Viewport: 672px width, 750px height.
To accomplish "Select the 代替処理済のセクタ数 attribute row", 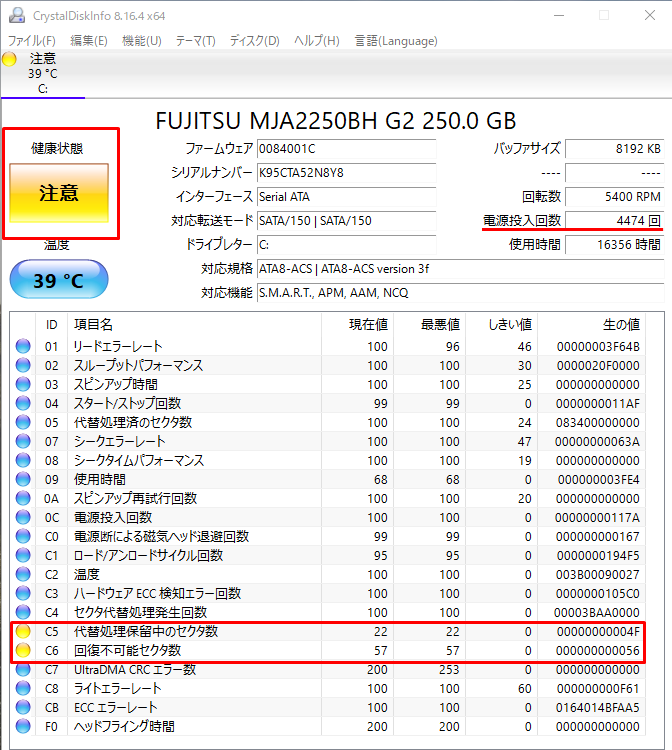I will click(x=328, y=422).
